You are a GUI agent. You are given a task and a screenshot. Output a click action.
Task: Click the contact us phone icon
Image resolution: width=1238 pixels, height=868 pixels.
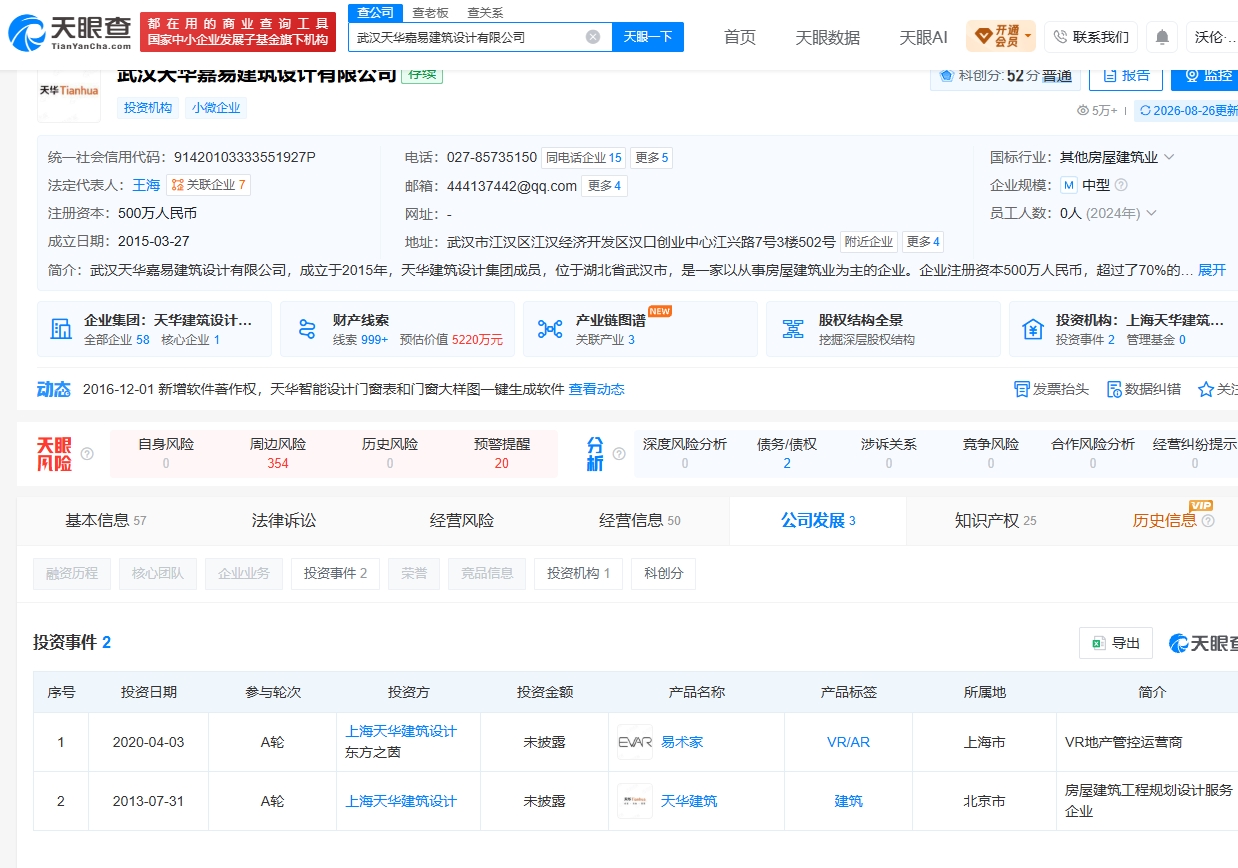pyautogui.click(x=1060, y=37)
